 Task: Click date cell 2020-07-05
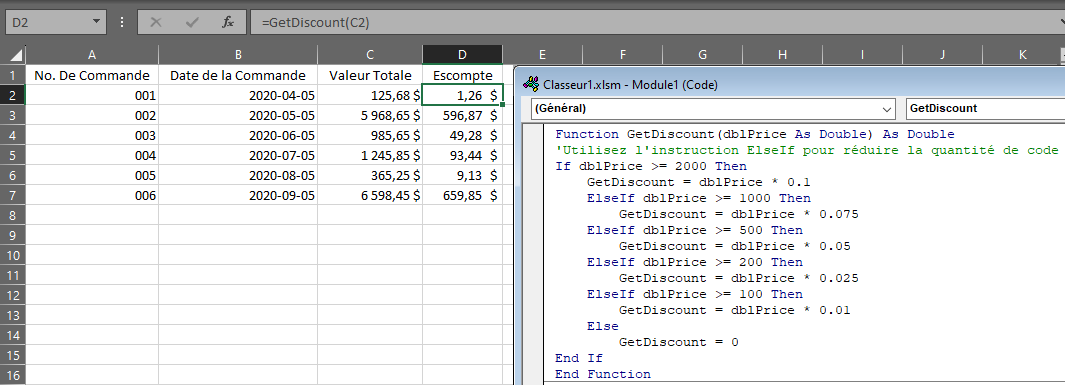[238, 155]
